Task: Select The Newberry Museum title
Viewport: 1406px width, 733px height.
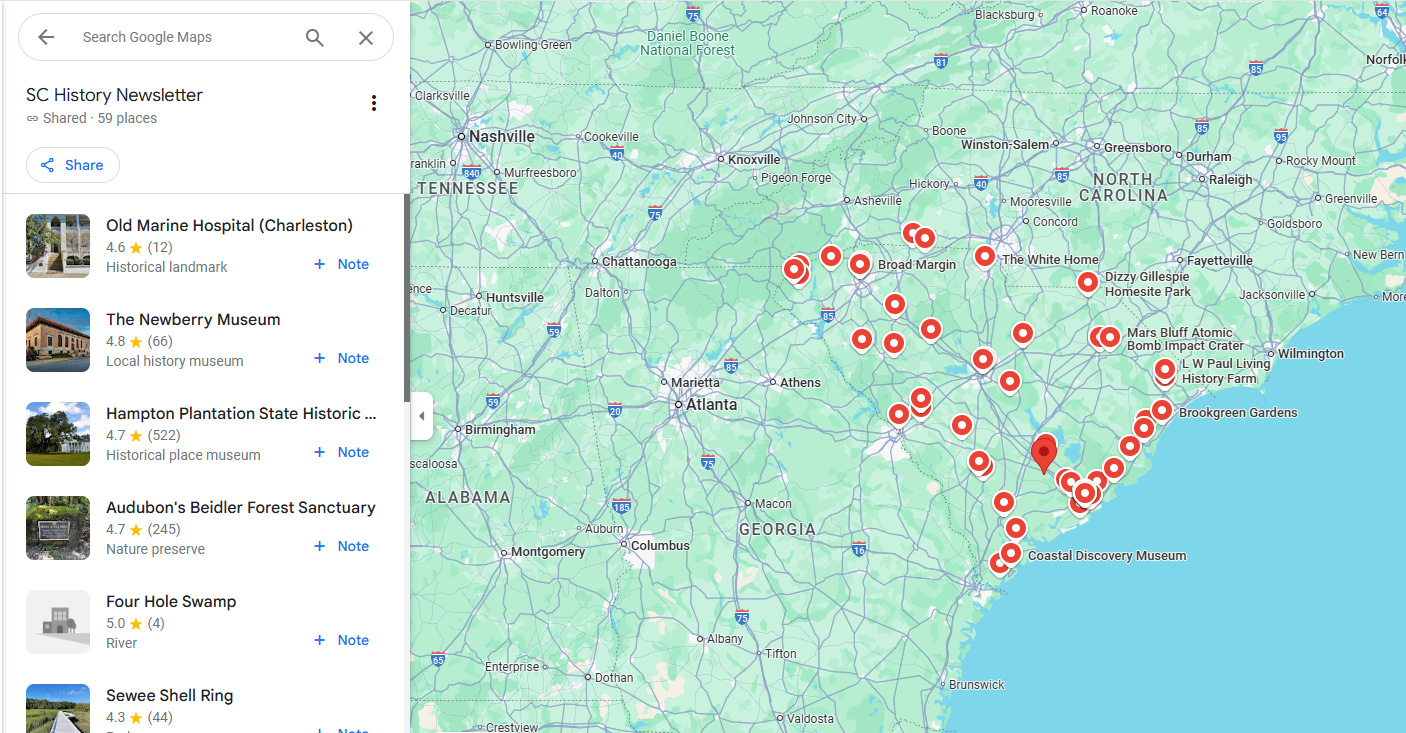Action: [x=193, y=320]
